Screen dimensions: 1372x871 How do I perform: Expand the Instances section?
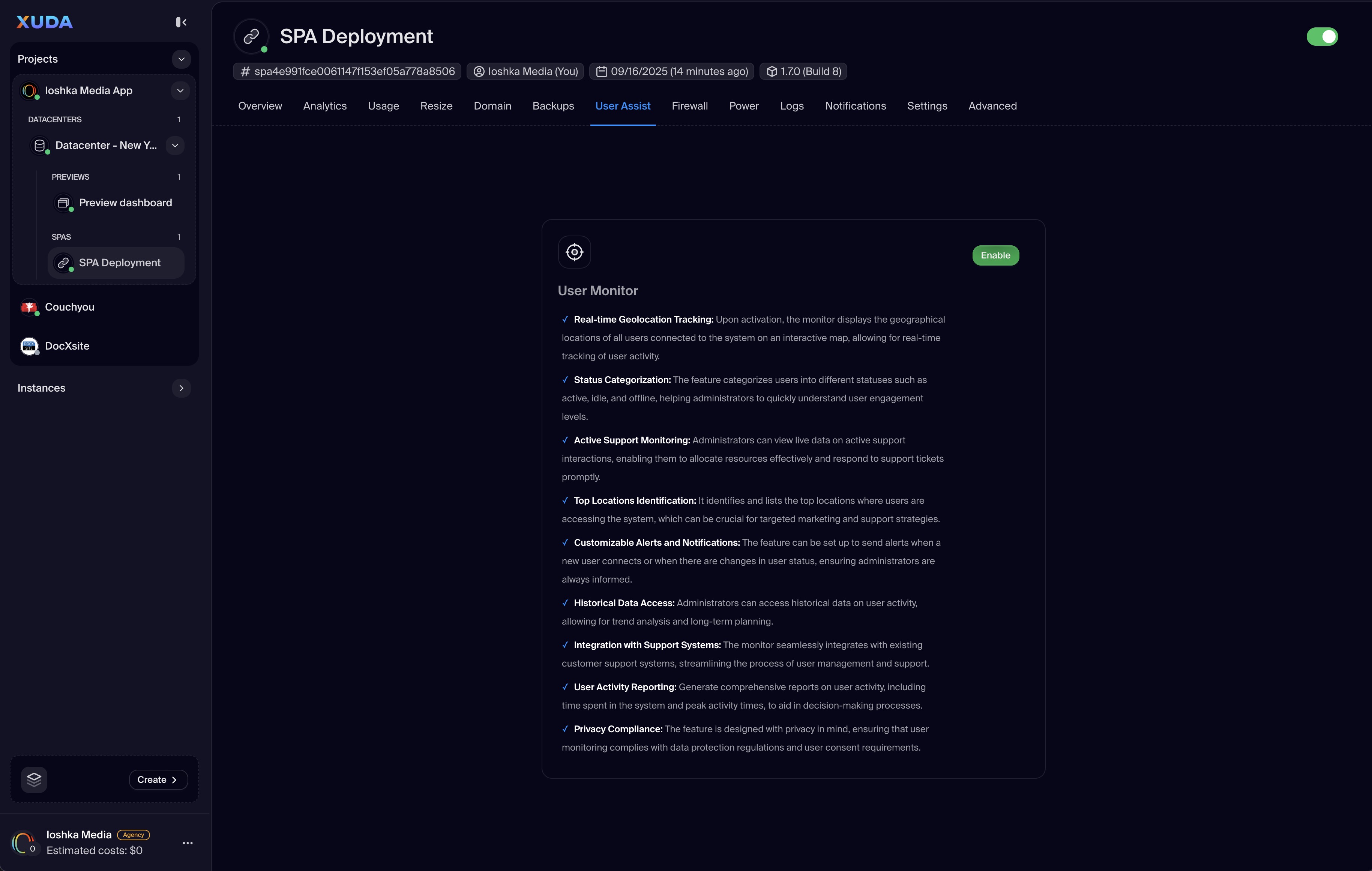181,388
